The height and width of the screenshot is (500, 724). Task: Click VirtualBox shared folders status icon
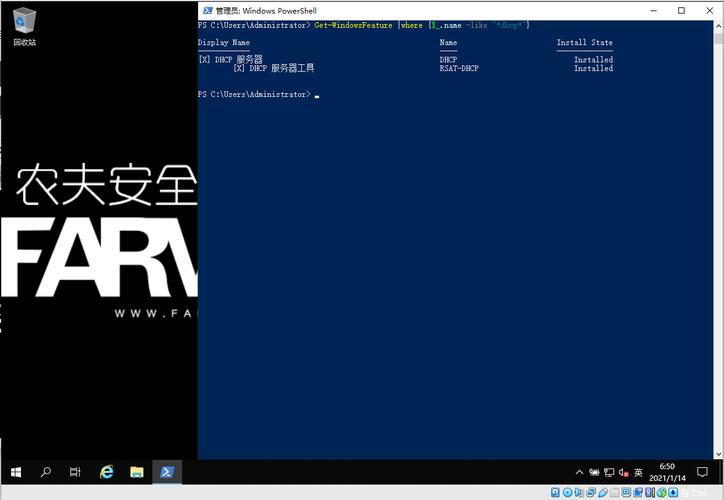pos(615,492)
